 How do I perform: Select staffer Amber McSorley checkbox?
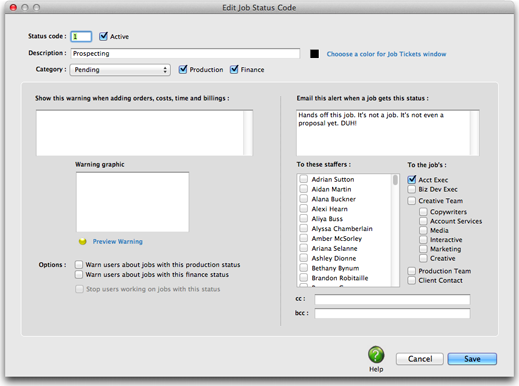[303, 238]
